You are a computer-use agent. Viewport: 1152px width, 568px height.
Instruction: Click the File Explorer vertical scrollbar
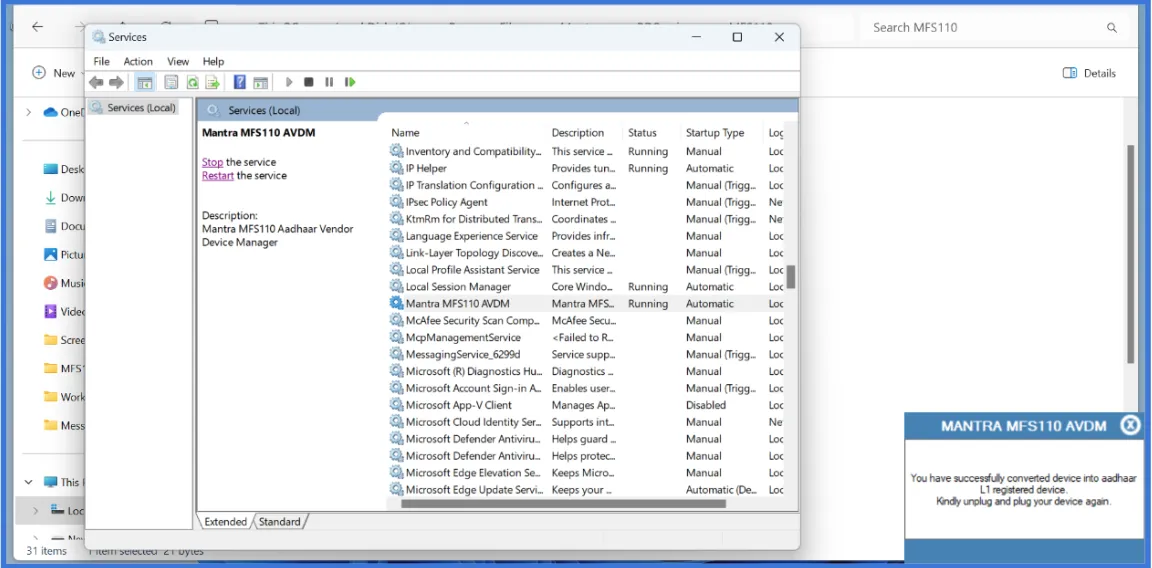pyautogui.click(x=1131, y=254)
